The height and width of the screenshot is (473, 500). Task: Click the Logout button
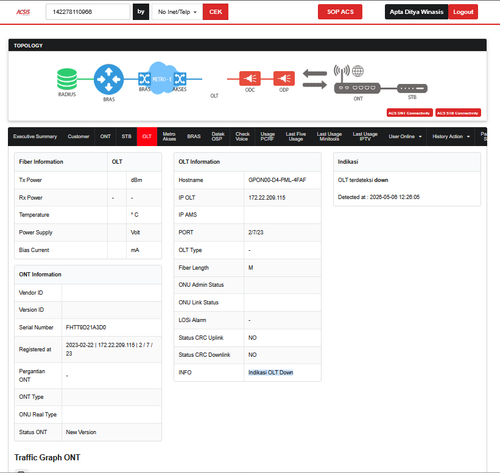(463, 12)
